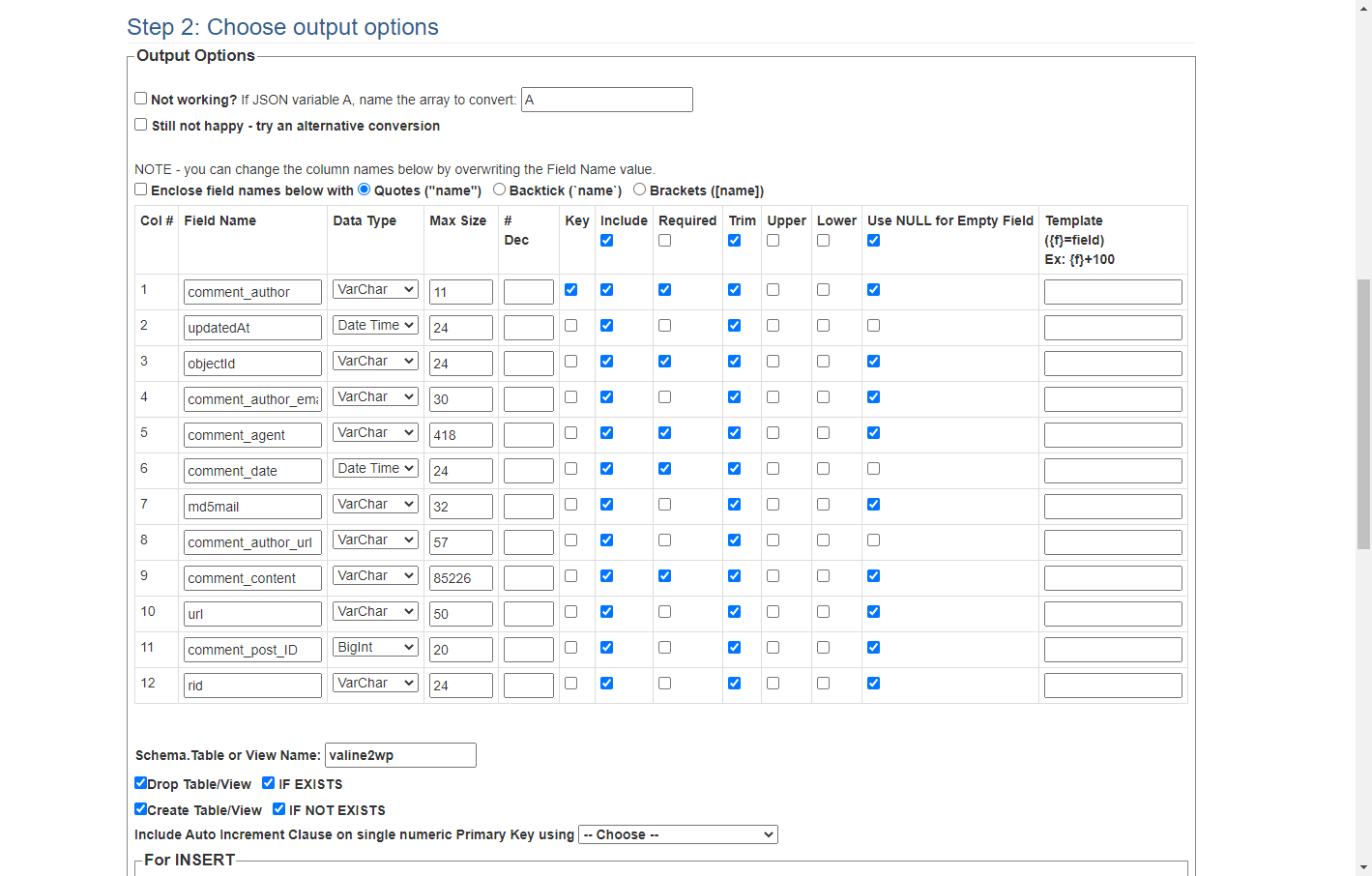The height and width of the screenshot is (876, 1372).
Task: Open Data Type dropdown for comment_author
Action: point(375,289)
